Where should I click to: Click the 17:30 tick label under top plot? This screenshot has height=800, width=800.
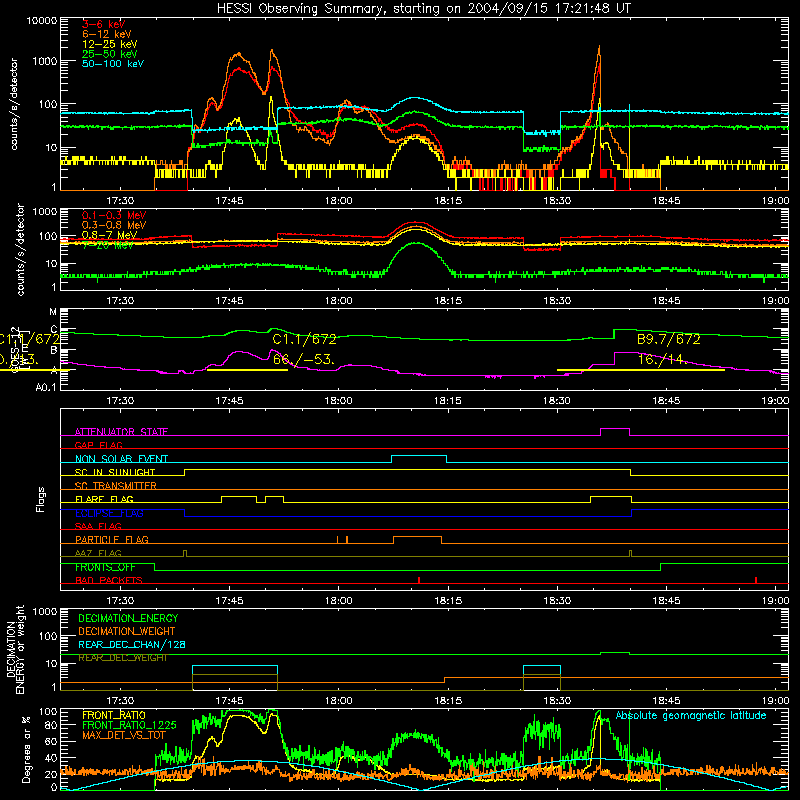tap(120, 201)
